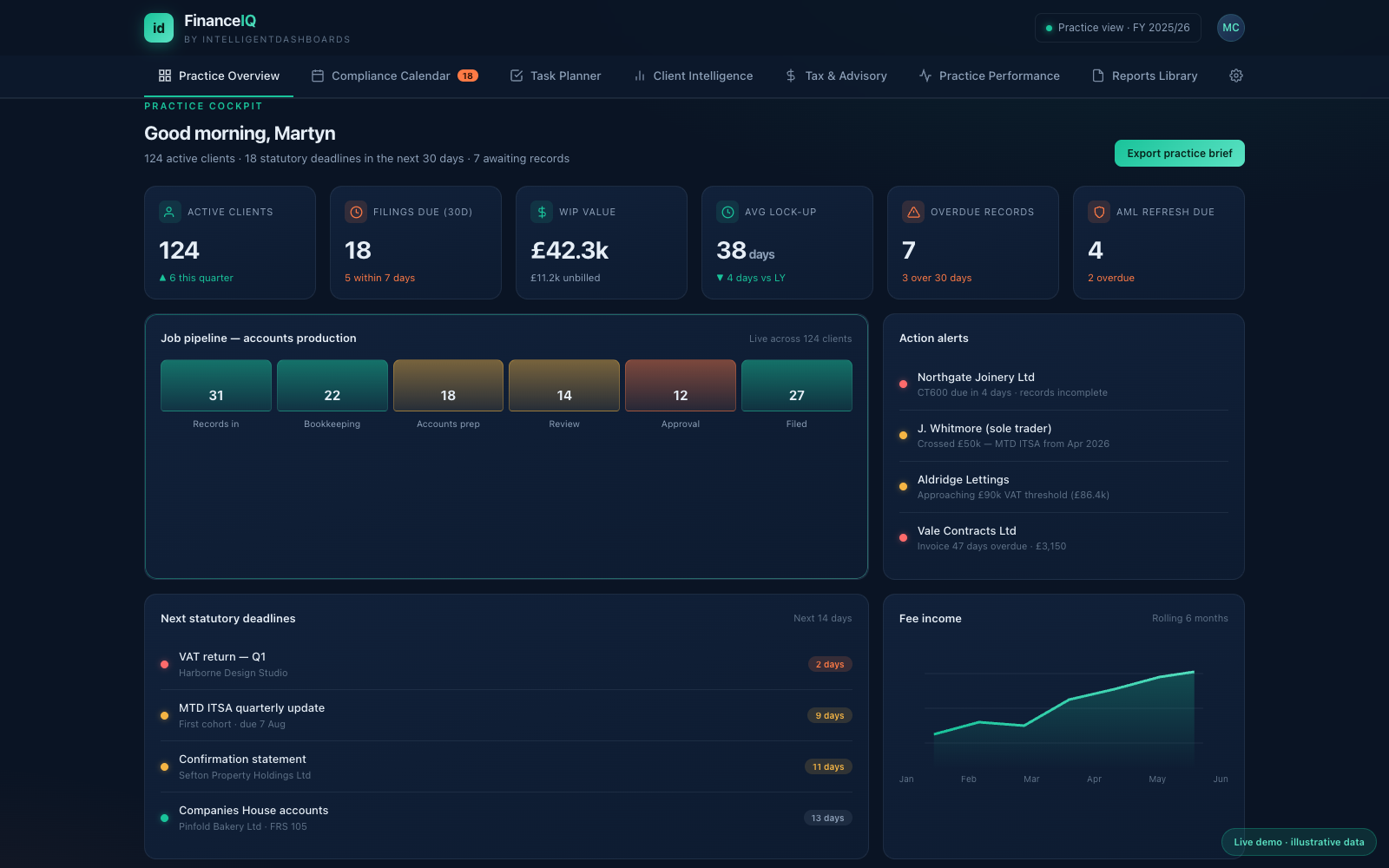Click the £42.3k WIP value figure
Image resolution: width=1389 pixels, height=868 pixels.
[569, 251]
